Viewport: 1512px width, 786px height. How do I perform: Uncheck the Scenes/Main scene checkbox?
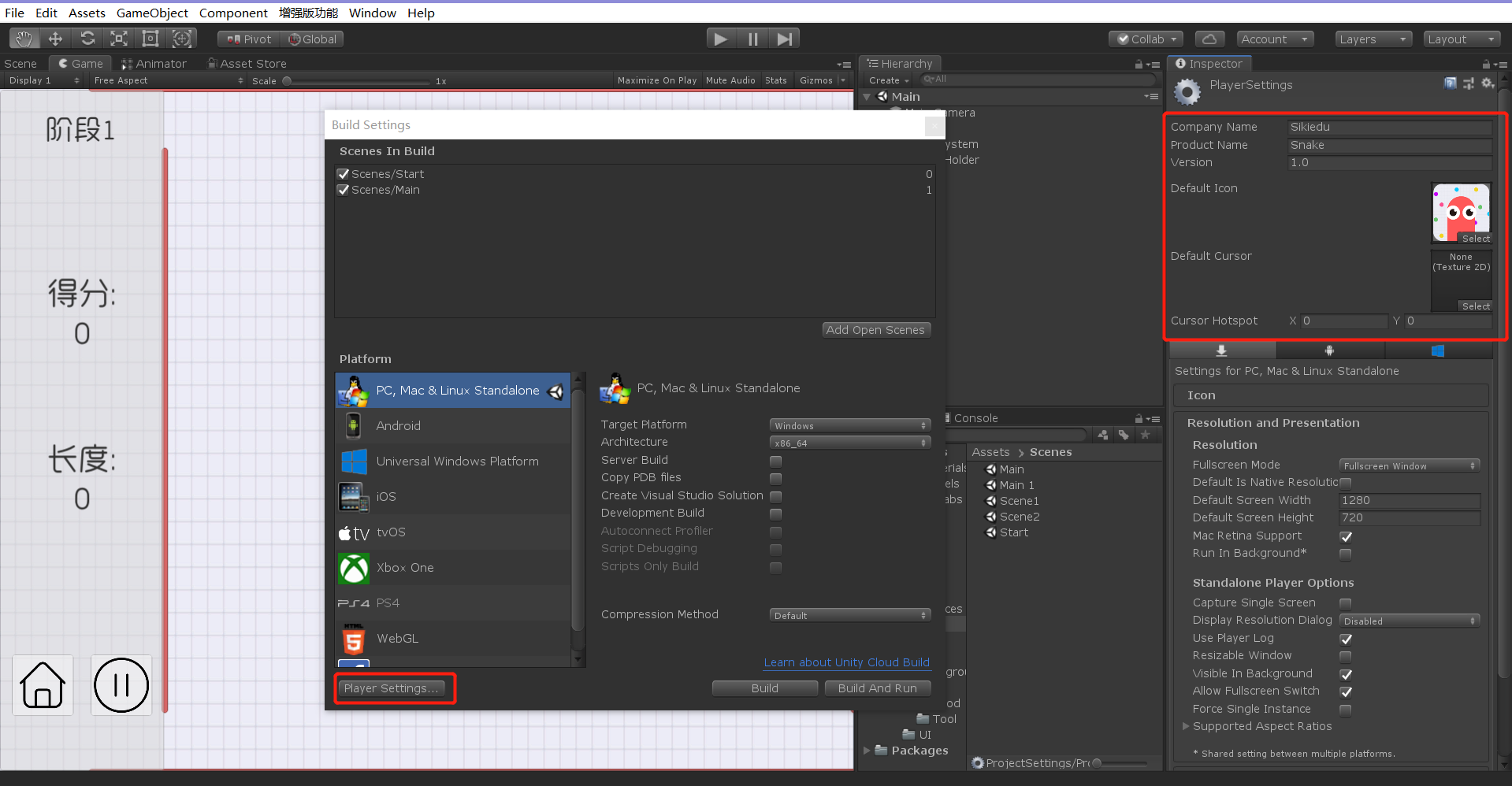[x=343, y=190]
